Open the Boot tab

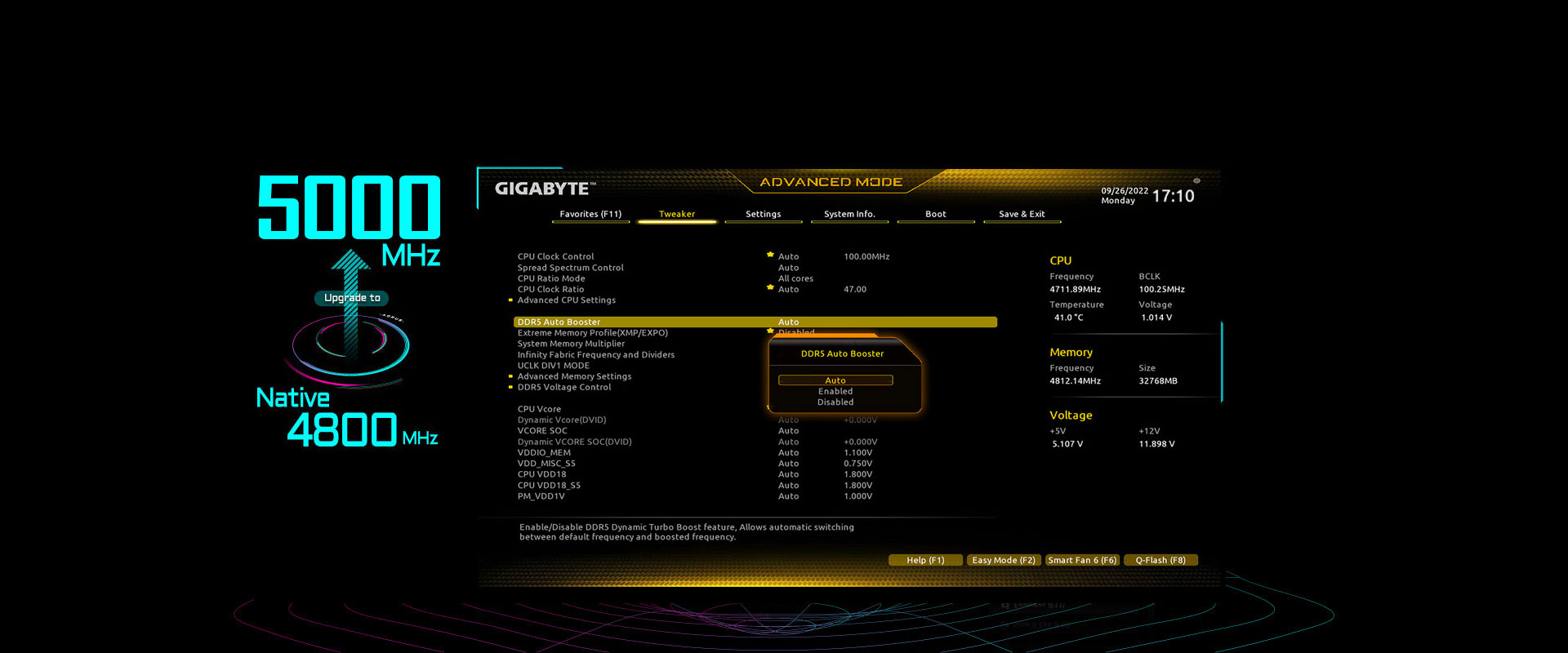pos(936,214)
